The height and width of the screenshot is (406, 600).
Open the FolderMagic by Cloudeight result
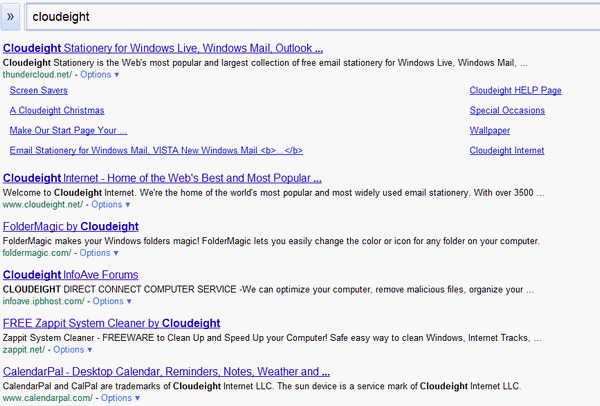pos(71,227)
